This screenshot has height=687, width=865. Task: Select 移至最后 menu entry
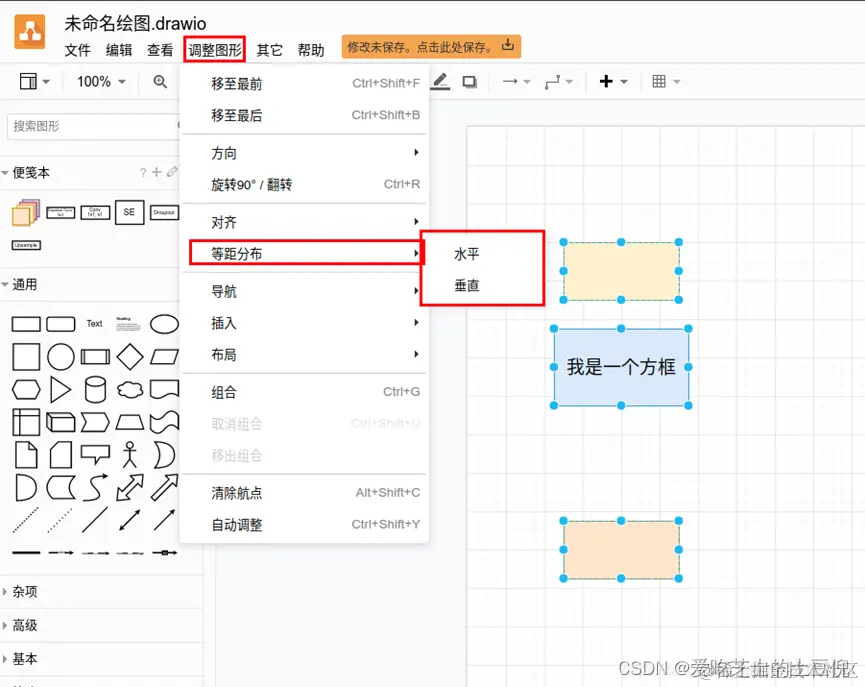(304, 115)
